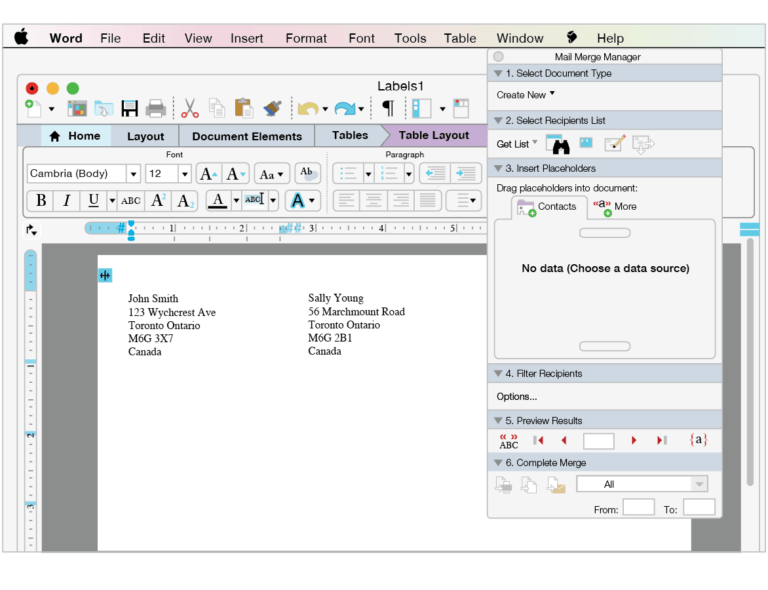Screen dimensions: 768x590
Task: Click the Print icon
Action: (156, 108)
